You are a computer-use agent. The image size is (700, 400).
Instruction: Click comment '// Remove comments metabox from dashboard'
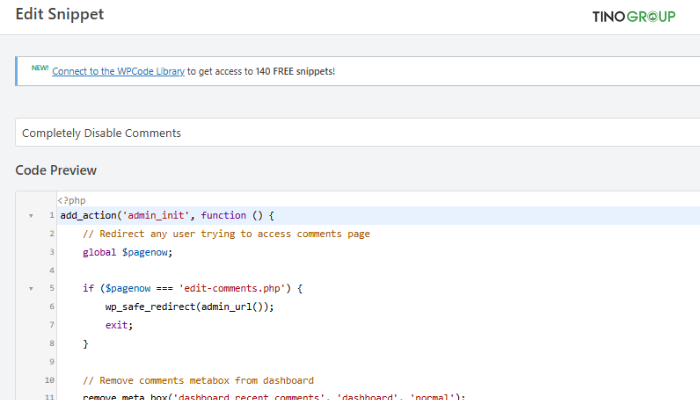198,380
